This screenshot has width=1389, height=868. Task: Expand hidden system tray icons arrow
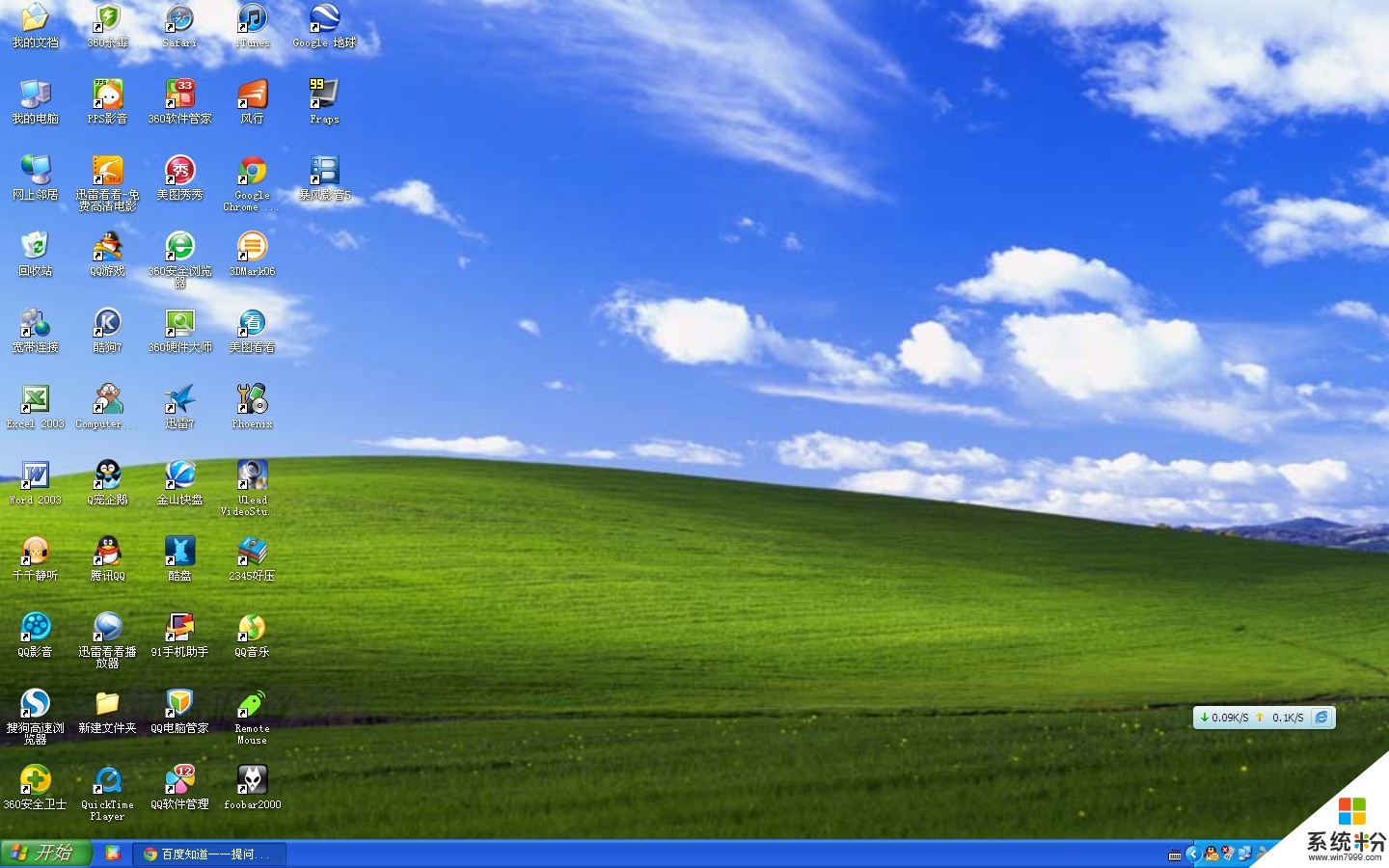(x=1192, y=854)
